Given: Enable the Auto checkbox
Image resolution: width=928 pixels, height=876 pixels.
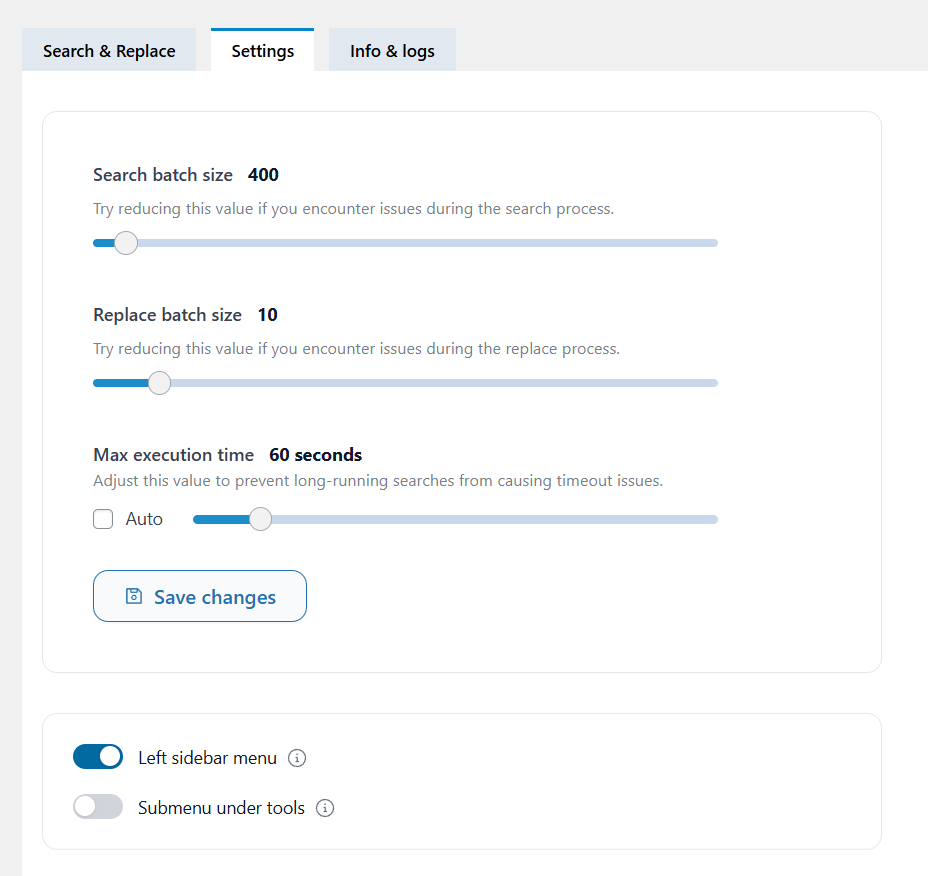Looking at the screenshot, I should pyautogui.click(x=103, y=518).
